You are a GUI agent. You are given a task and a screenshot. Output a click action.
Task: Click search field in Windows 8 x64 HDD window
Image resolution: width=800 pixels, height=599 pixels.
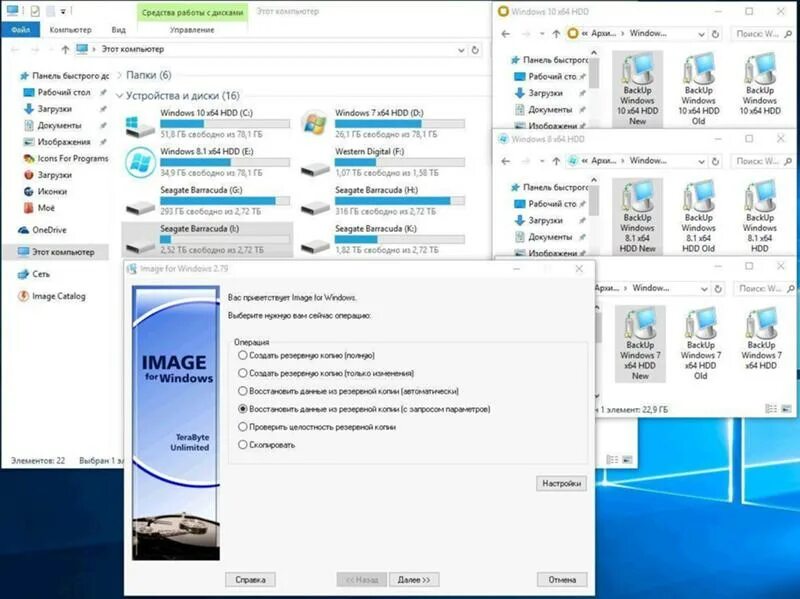point(763,161)
